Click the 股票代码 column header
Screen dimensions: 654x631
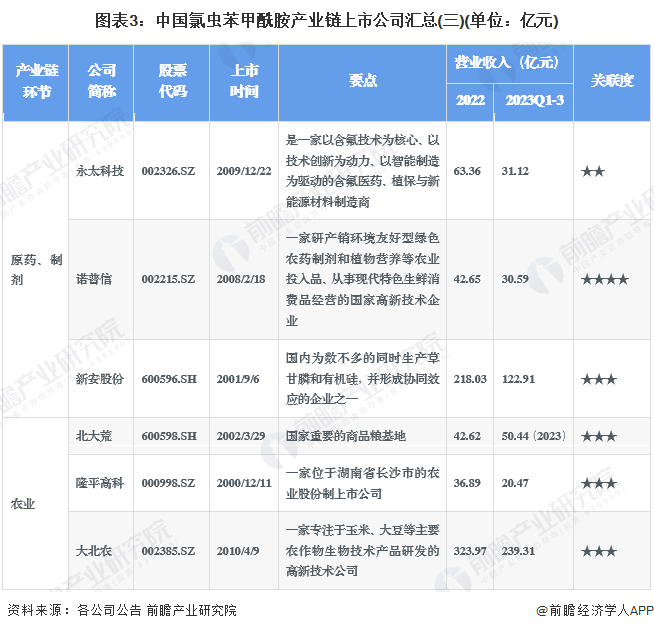172,81
